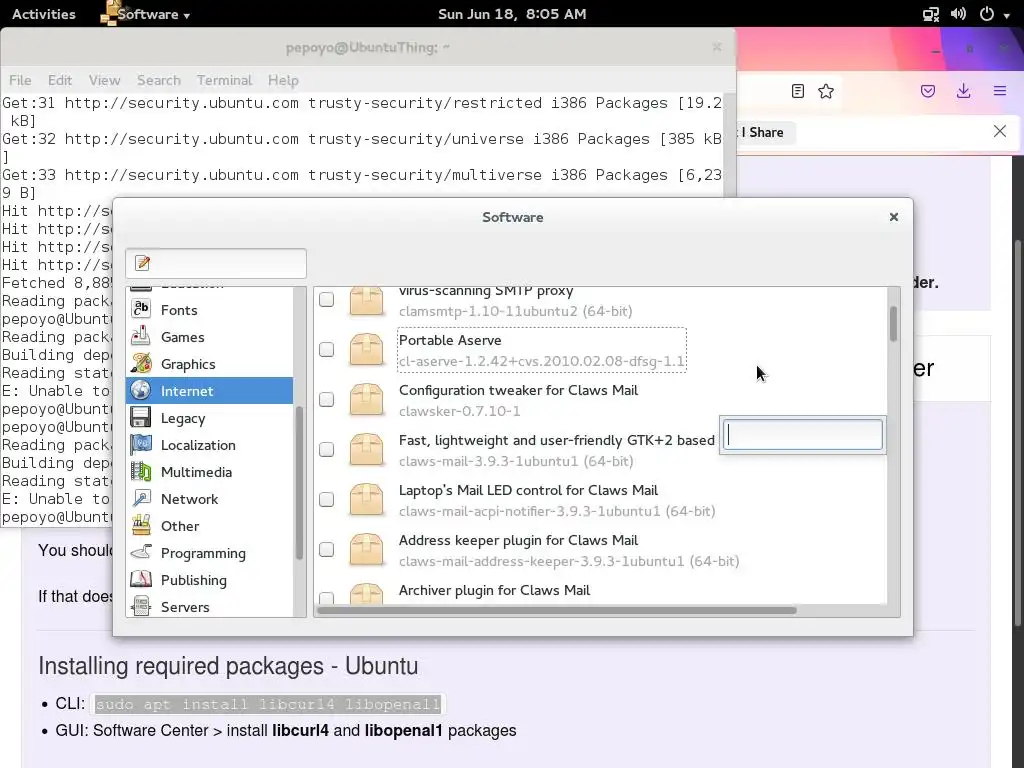Select the Publishing category icon
The width and height of the screenshot is (1024, 768).
pos(141,579)
